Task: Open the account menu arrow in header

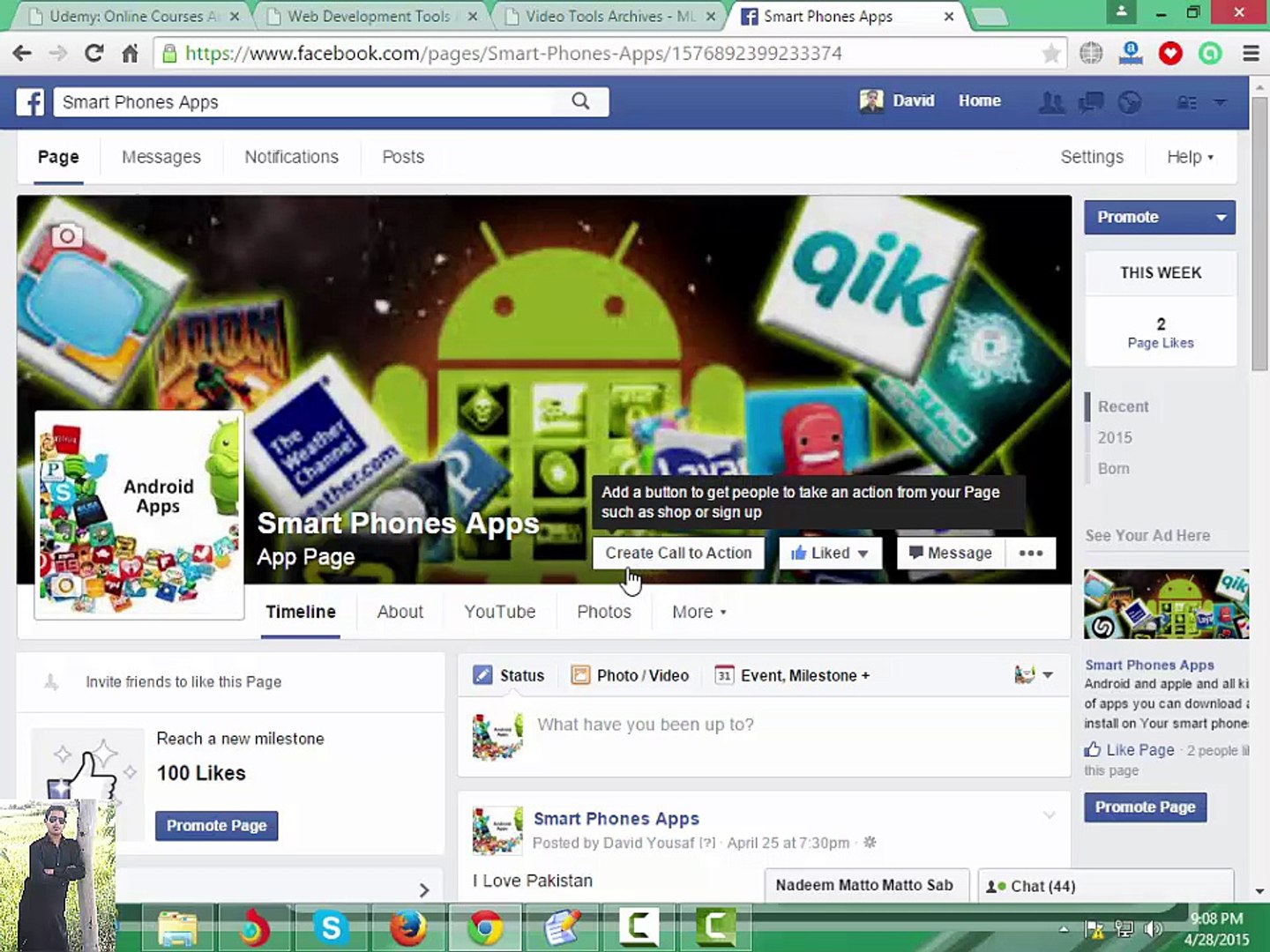Action: pos(1221,102)
